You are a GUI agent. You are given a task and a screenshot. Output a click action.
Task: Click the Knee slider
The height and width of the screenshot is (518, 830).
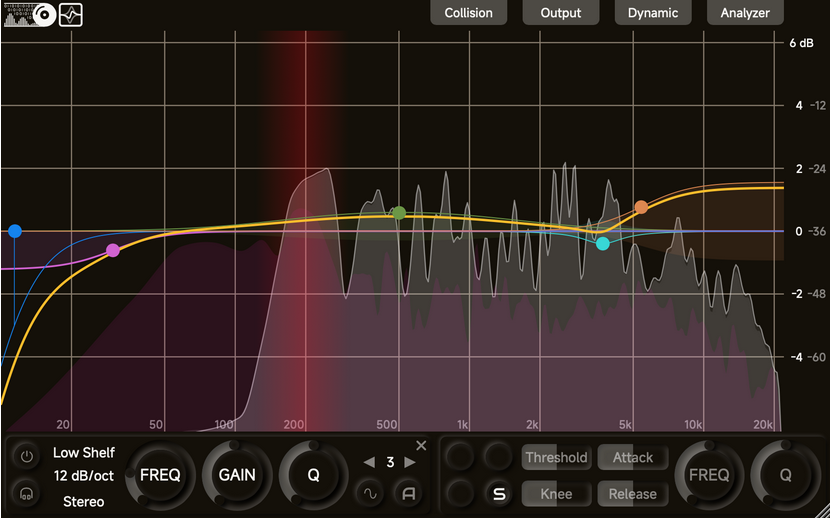click(x=556, y=494)
